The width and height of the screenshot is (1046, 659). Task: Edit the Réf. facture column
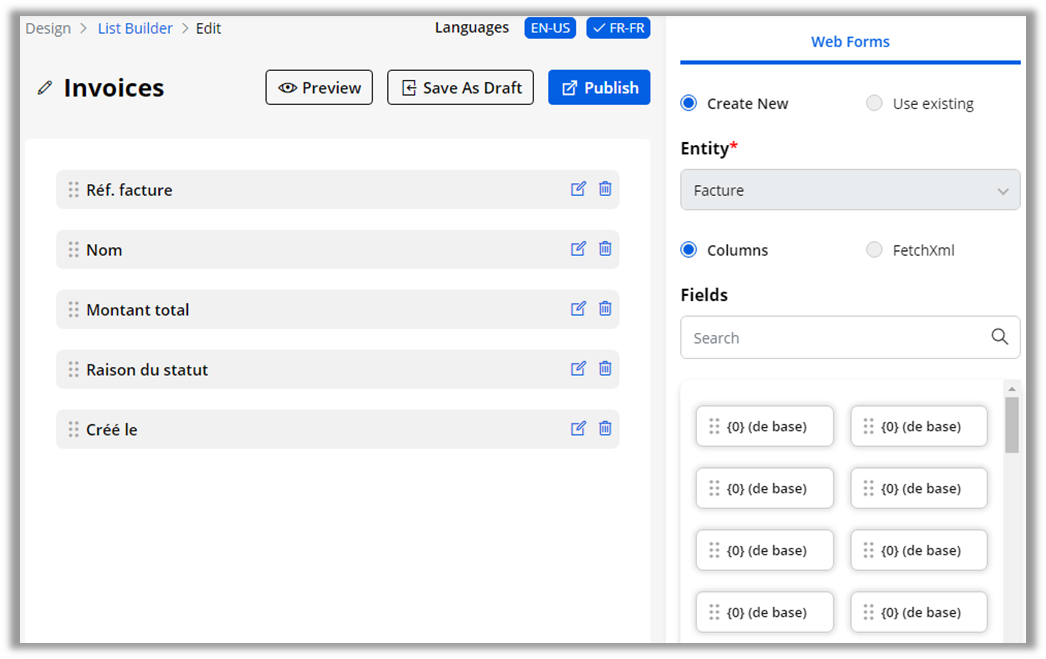tap(578, 189)
